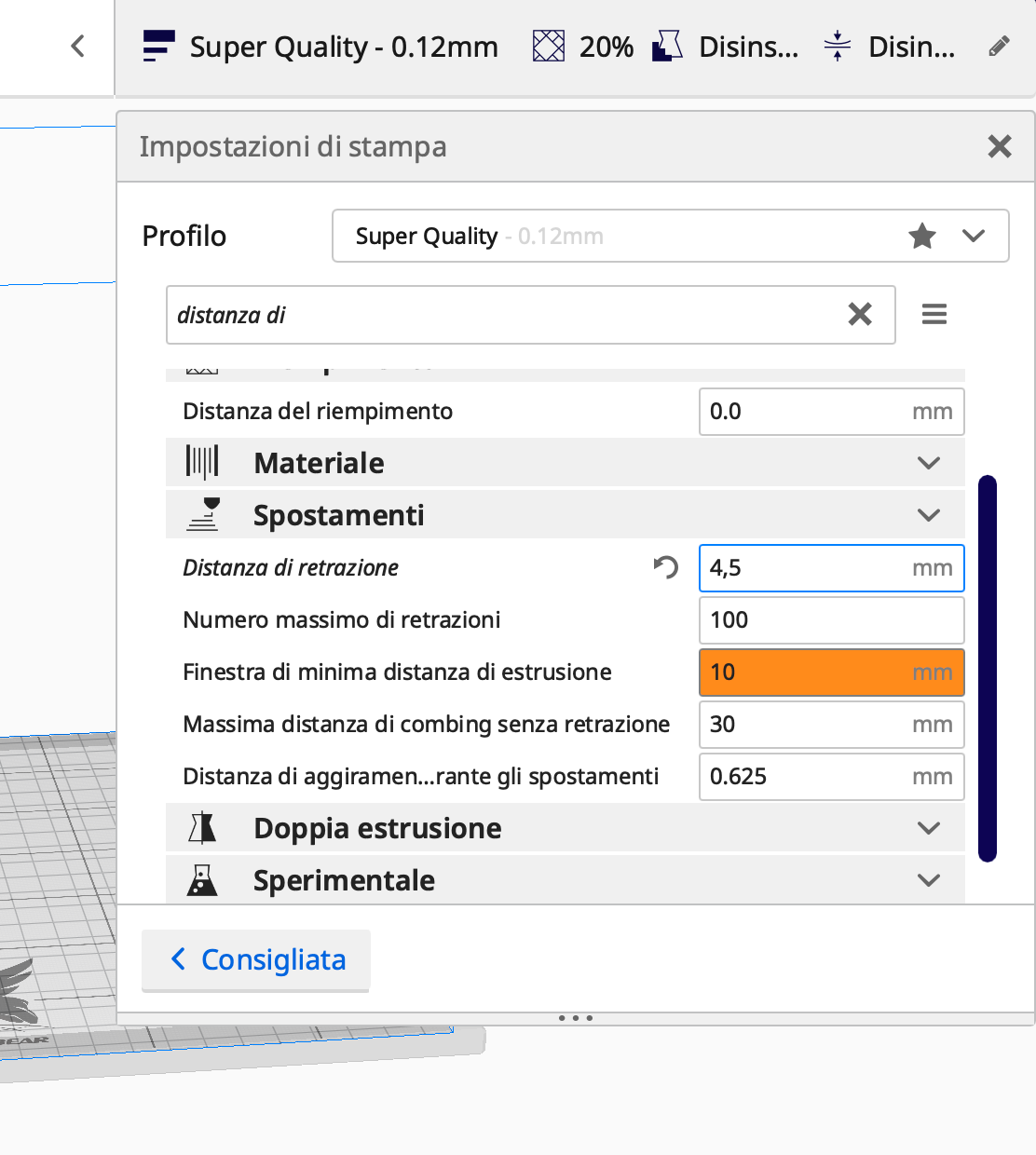Click the three-dot panel resize handle

pyautogui.click(x=576, y=1018)
